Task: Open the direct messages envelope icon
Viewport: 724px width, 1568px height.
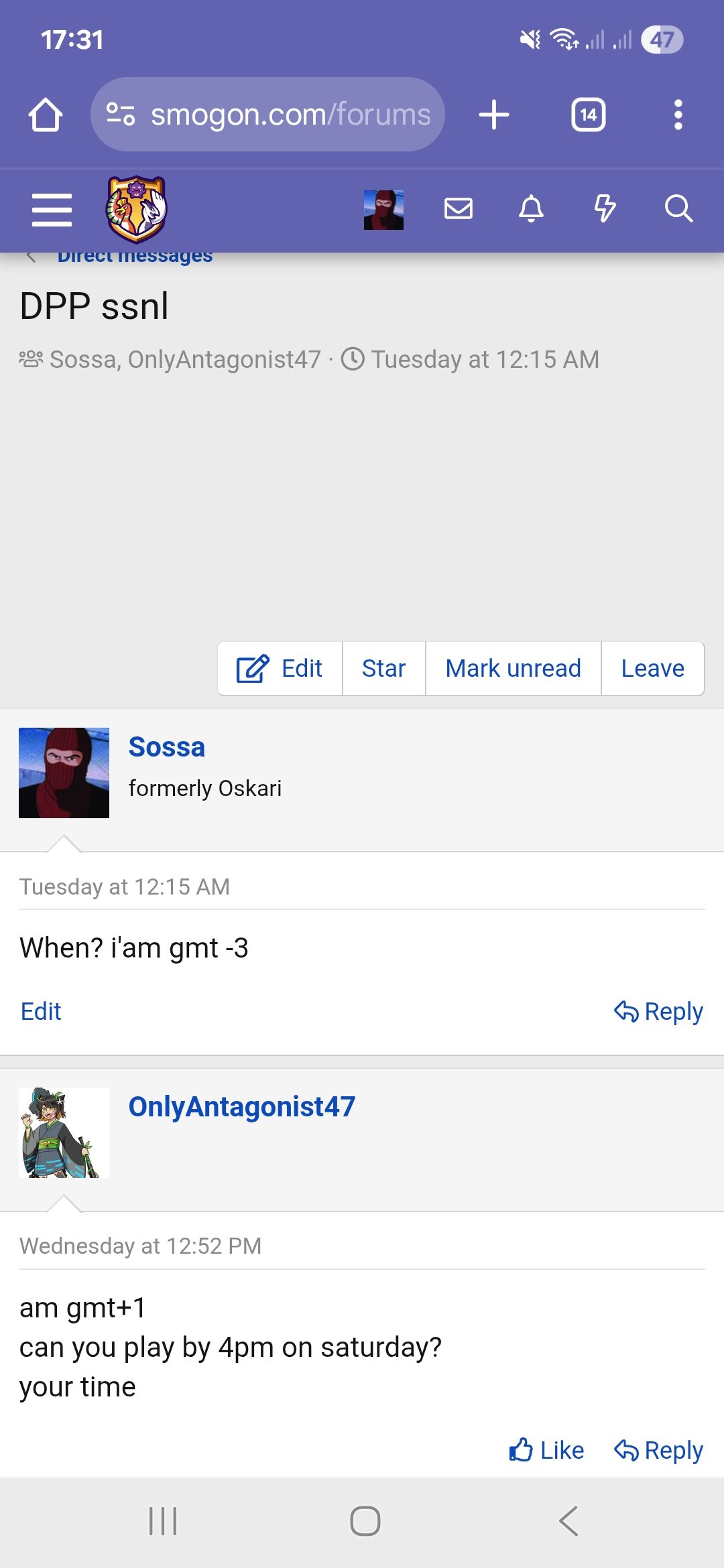Action: [459, 209]
